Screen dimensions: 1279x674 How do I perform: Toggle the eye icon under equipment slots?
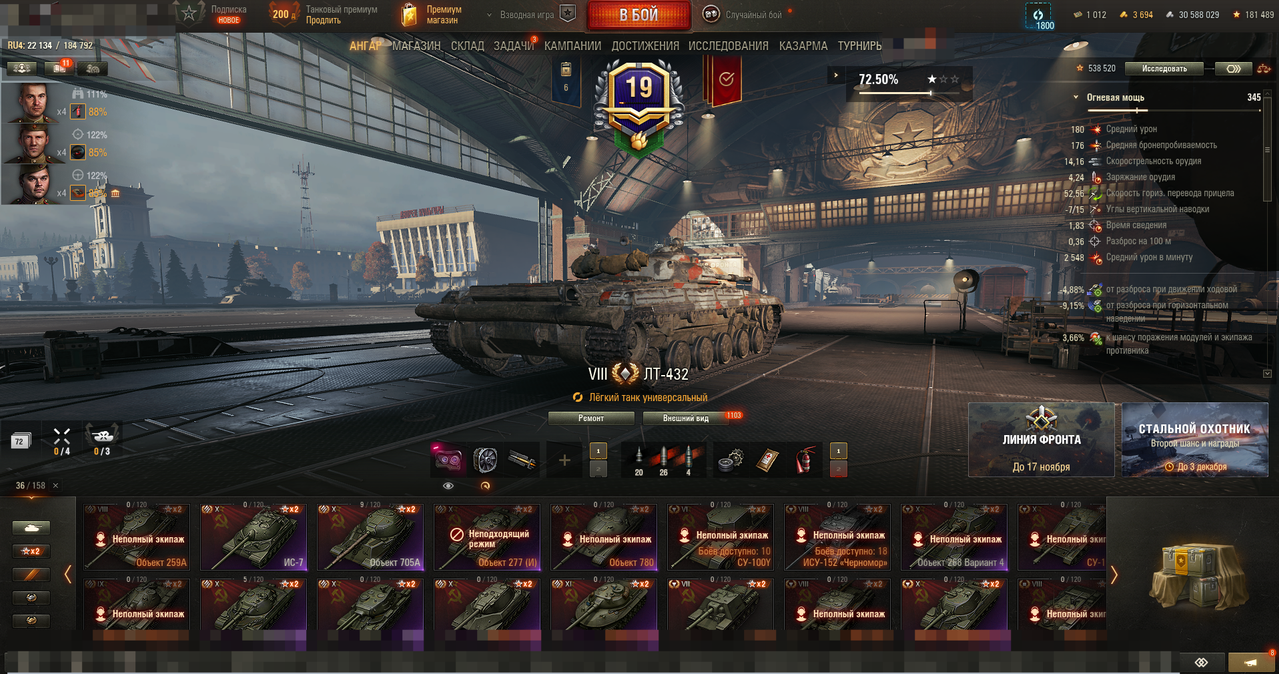[448, 486]
